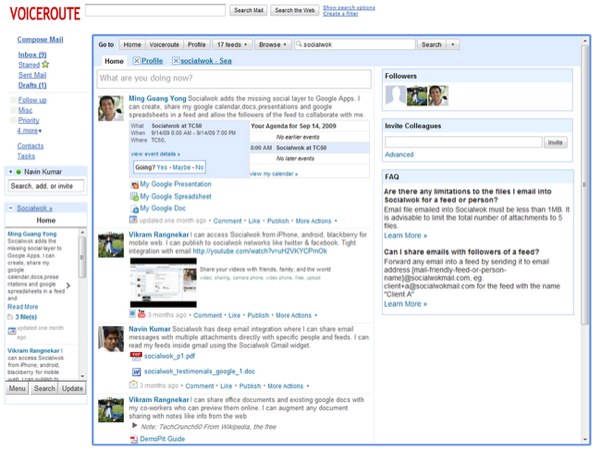Open More Actions on Navin Kumar's post
Screen dimensions: 602x452
tap(288, 386)
